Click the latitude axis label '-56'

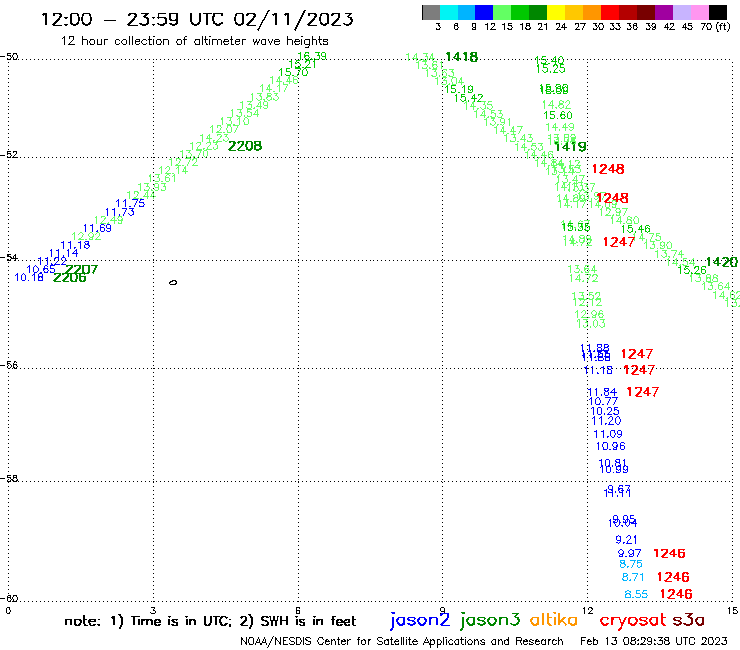click(9, 365)
